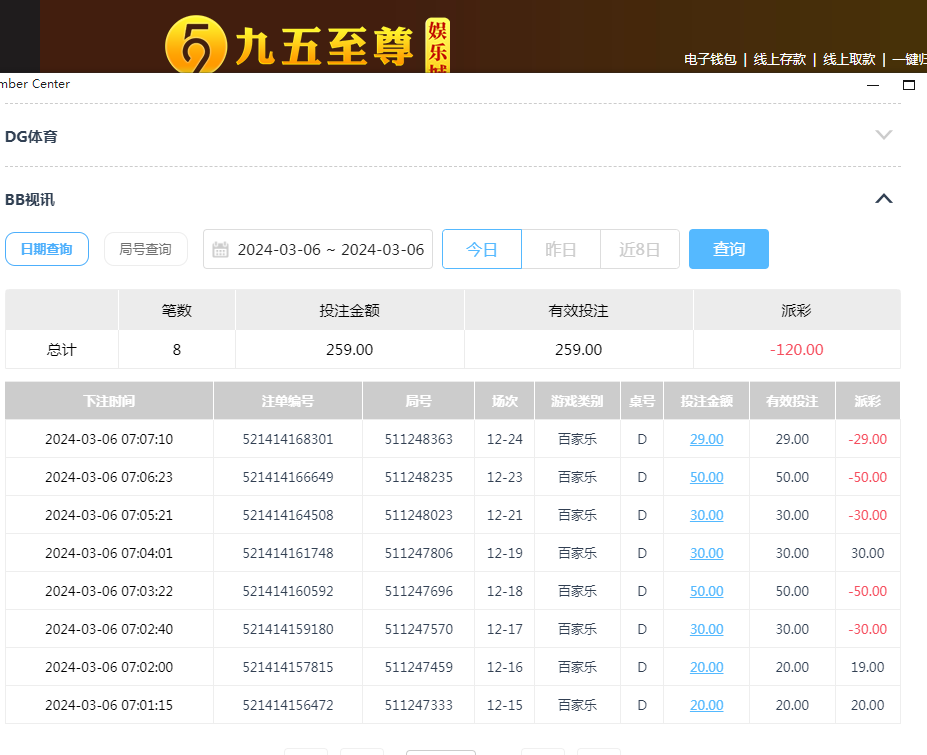
Task: Maximize the Member Center window
Action: (x=909, y=85)
